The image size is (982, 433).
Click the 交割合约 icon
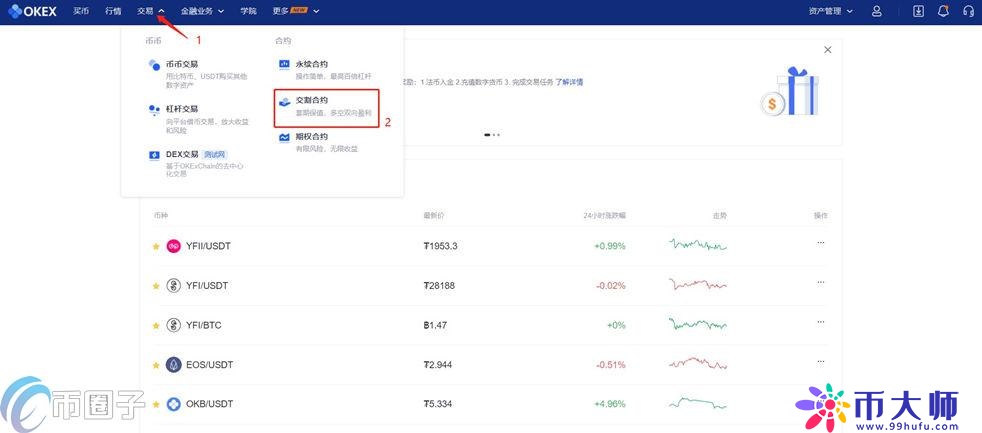pos(284,101)
